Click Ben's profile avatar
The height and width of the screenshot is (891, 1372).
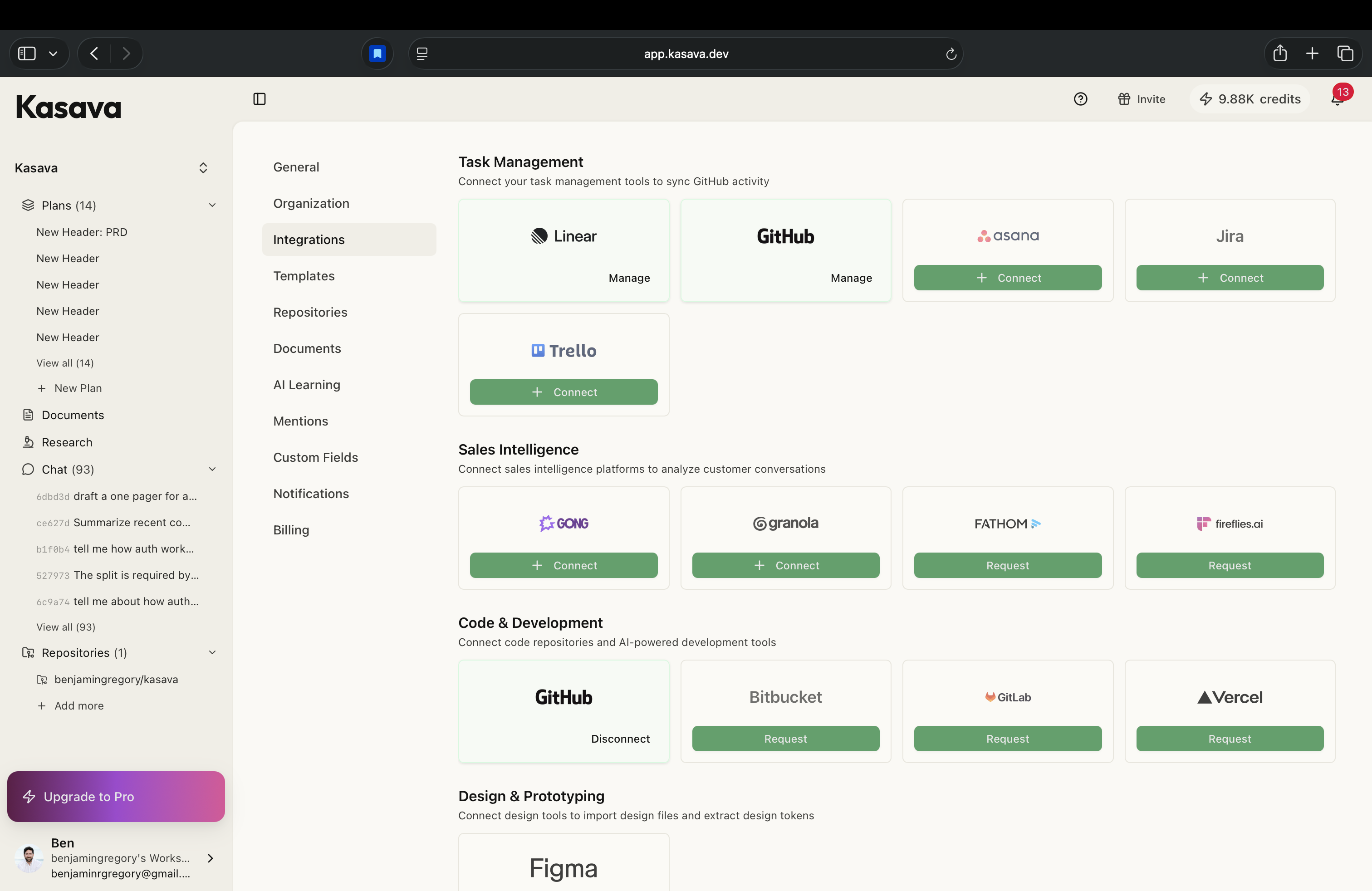[x=29, y=858]
